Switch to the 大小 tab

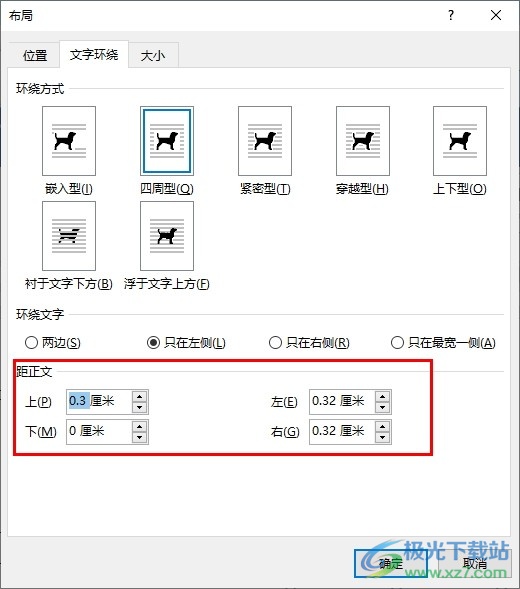pyautogui.click(x=153, y=56)
